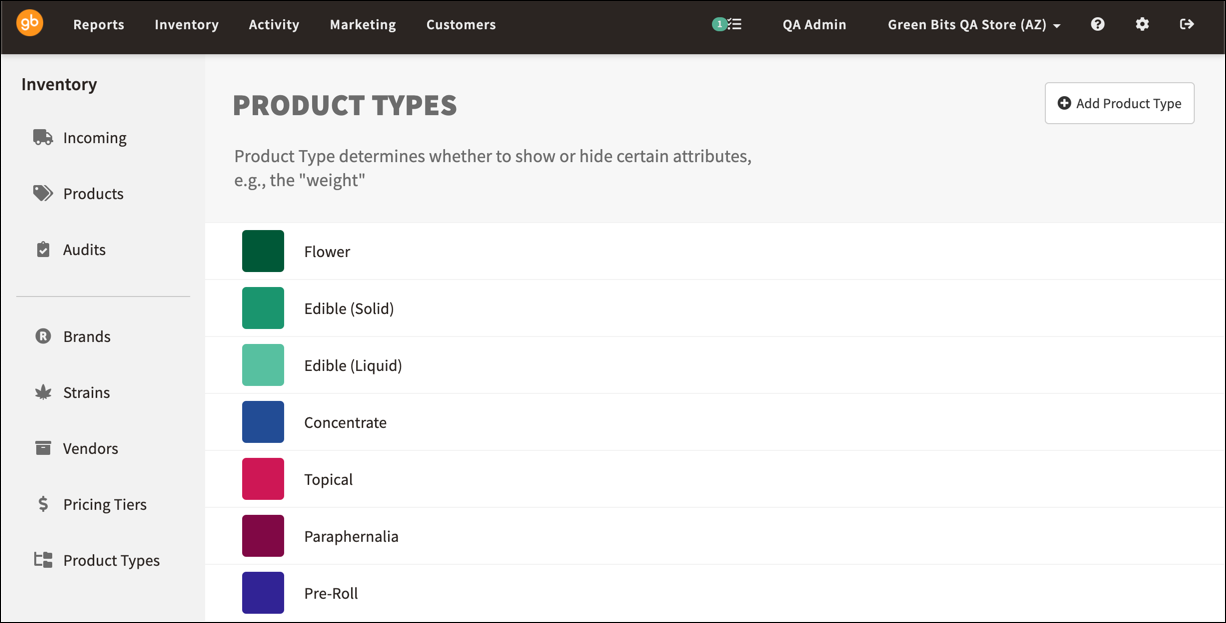Click the Edible (Solid) green color swatch

(263, 308)
